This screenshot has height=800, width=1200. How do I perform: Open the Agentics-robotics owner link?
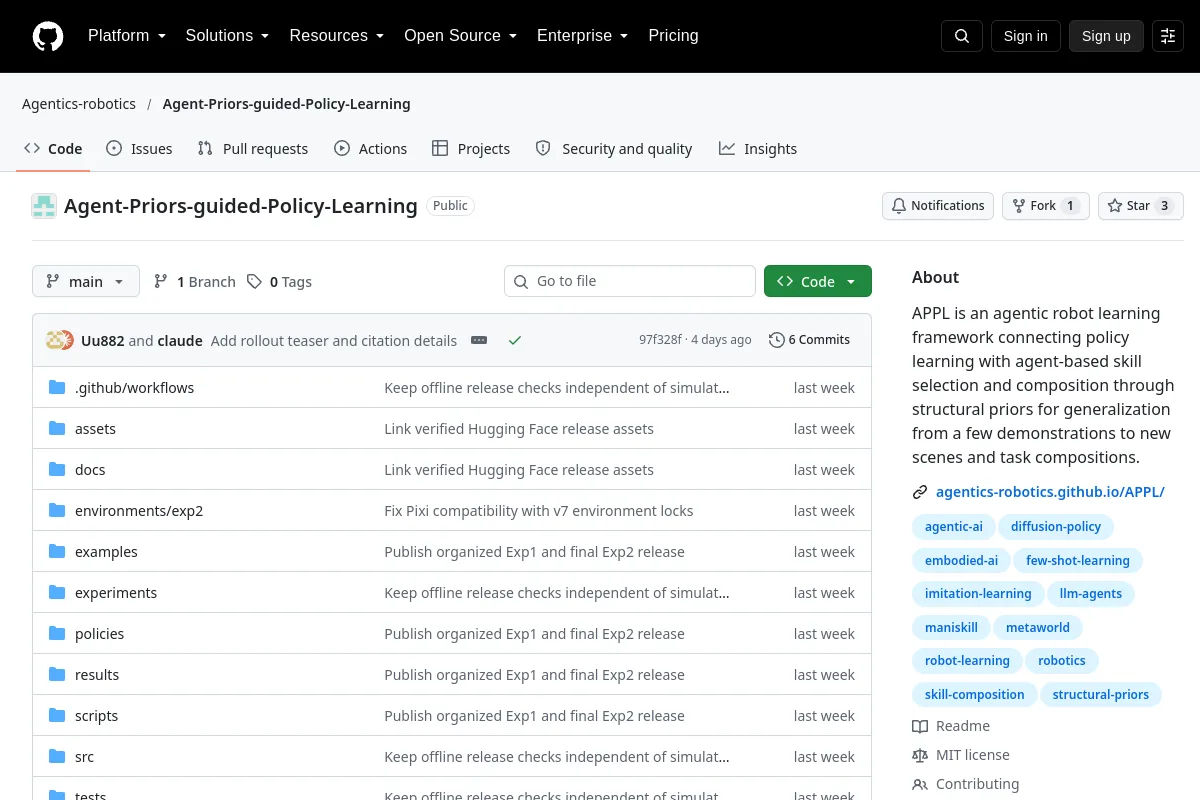pyautogui.click(x=79, y=104)
